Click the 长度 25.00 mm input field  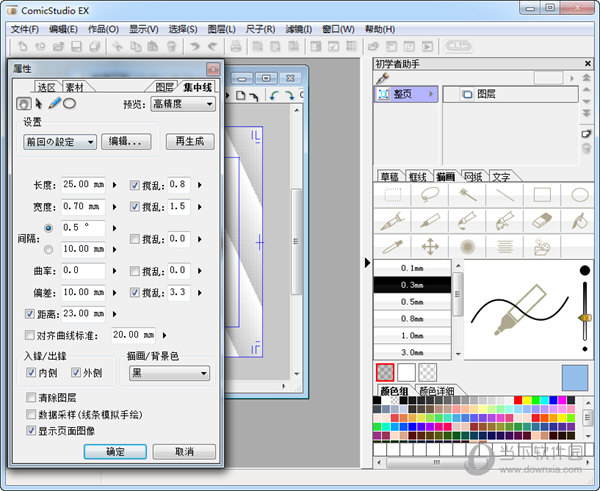pos(83,185)
